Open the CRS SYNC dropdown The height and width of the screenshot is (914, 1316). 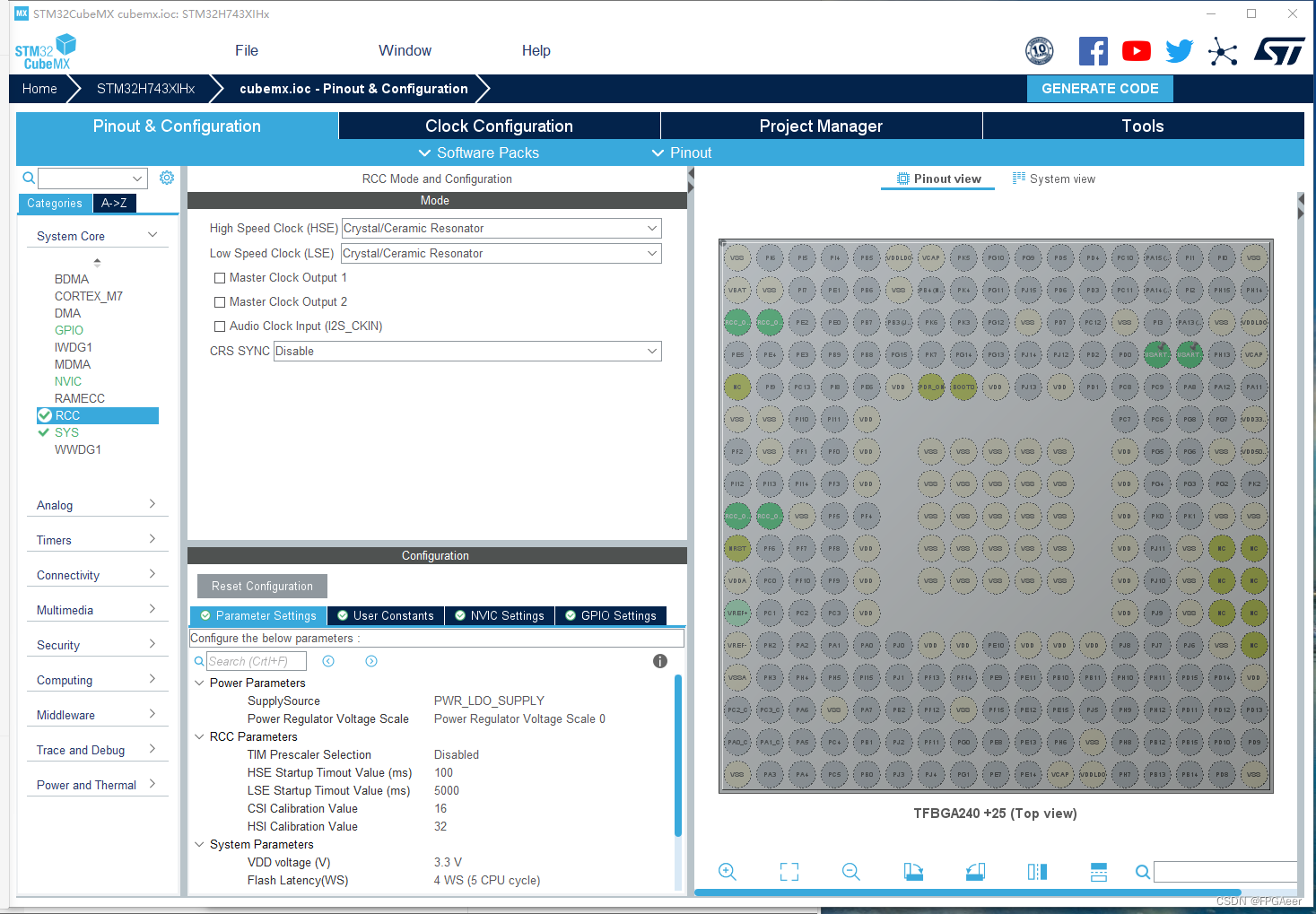(x=467, y=352)
